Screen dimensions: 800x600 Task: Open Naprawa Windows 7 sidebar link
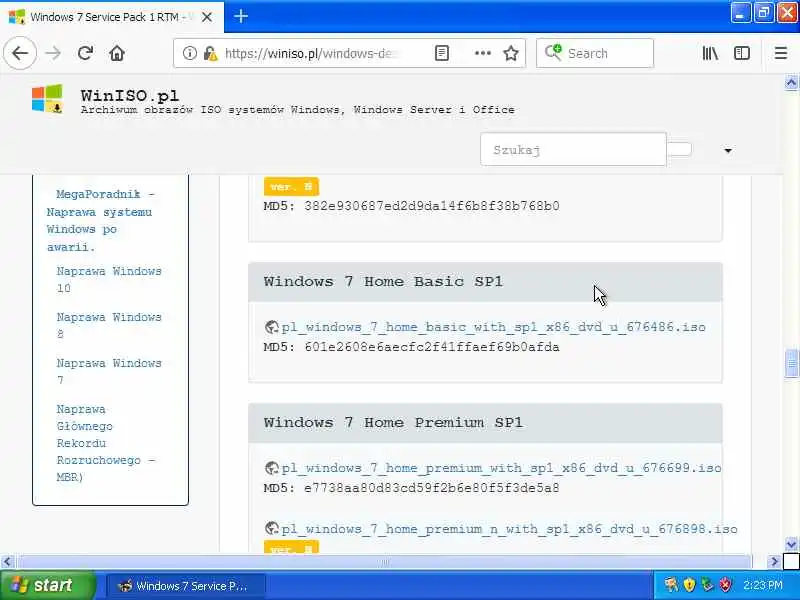point(109,371)
